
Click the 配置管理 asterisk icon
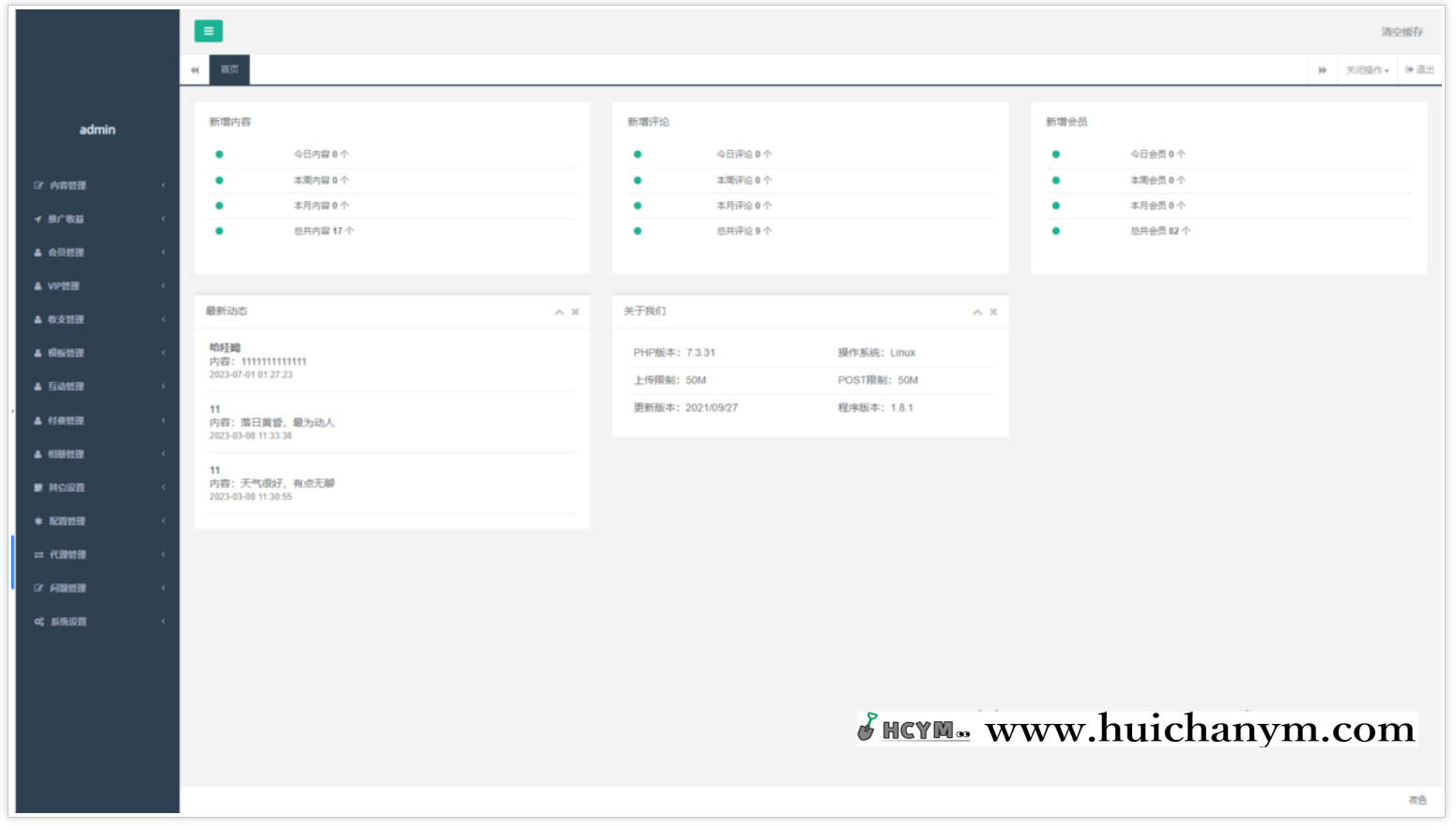[x=38, y=521]
